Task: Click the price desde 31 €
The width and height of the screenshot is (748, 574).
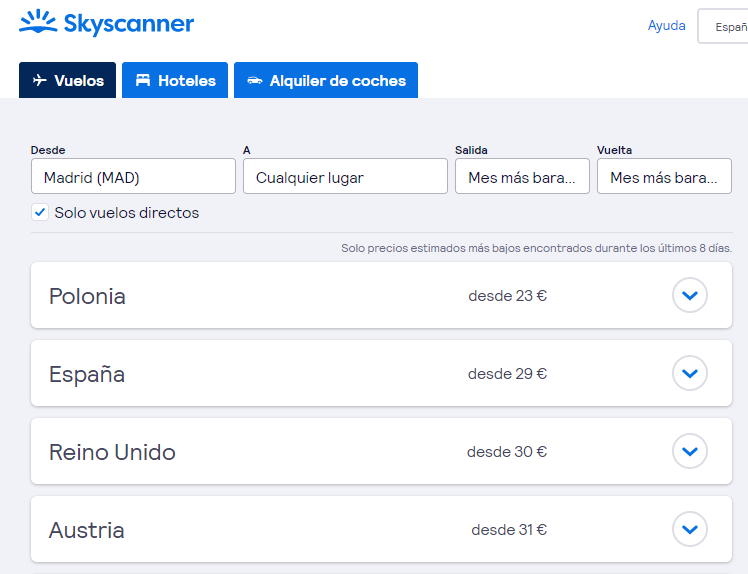Action: (509, 530)
